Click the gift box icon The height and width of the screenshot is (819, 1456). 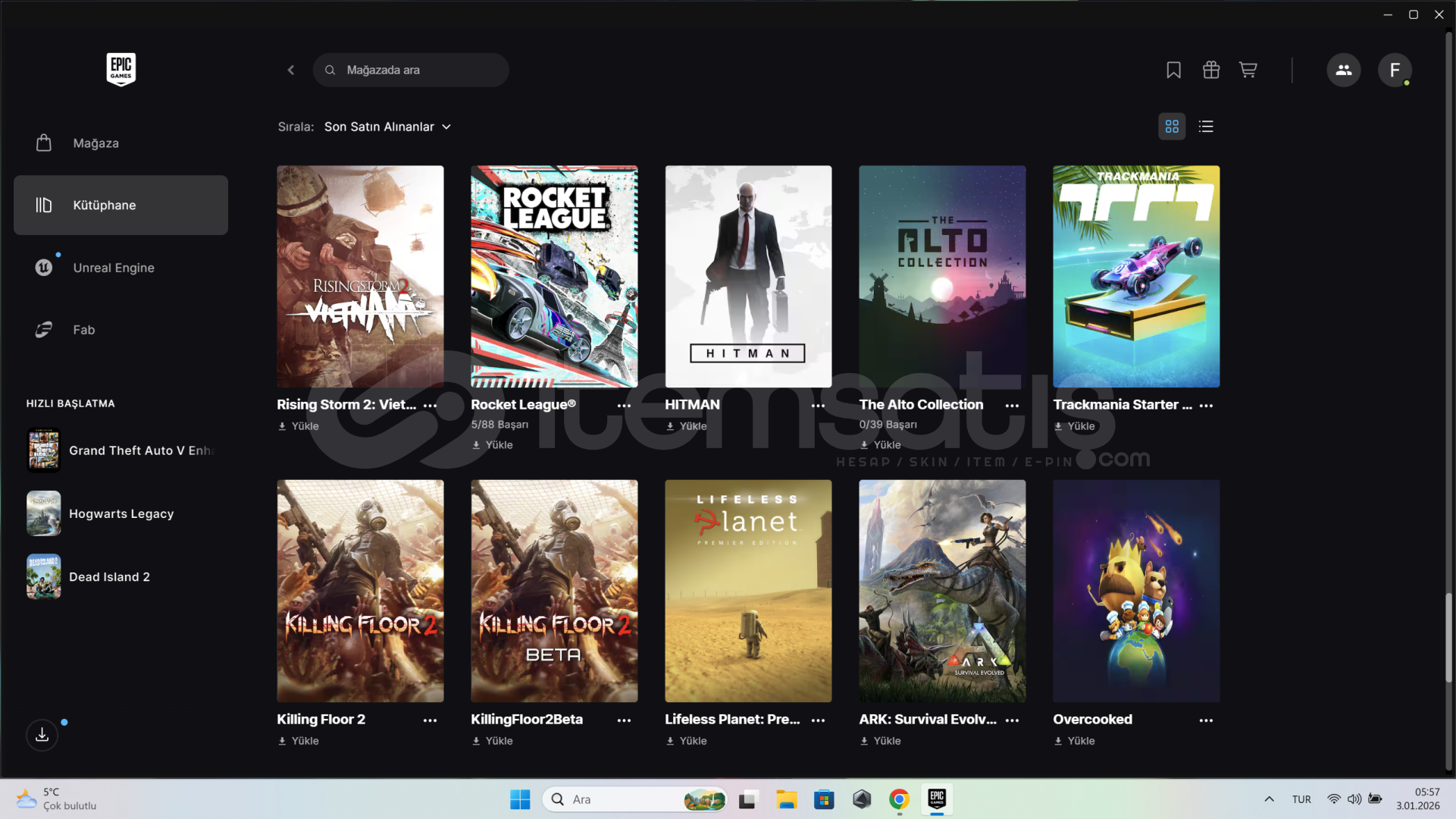coord(1210,70)
